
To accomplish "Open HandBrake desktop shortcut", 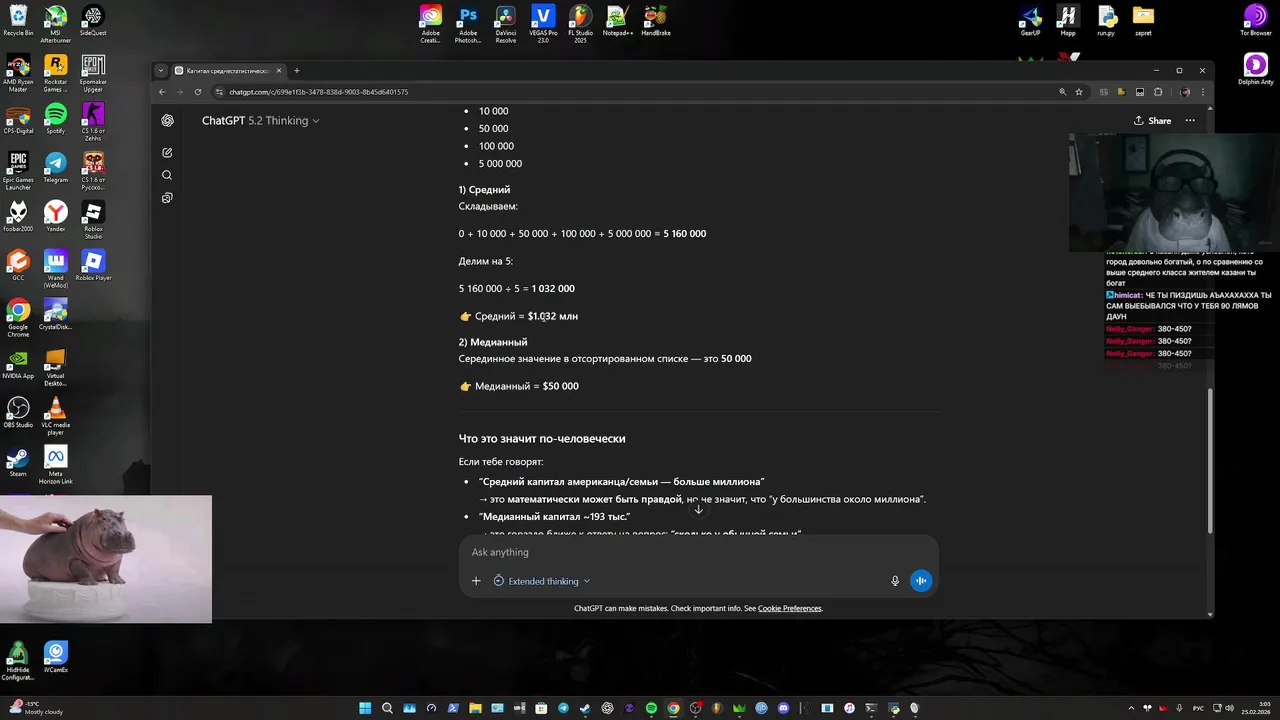I will pyautogui.click(x=655, y=21).
